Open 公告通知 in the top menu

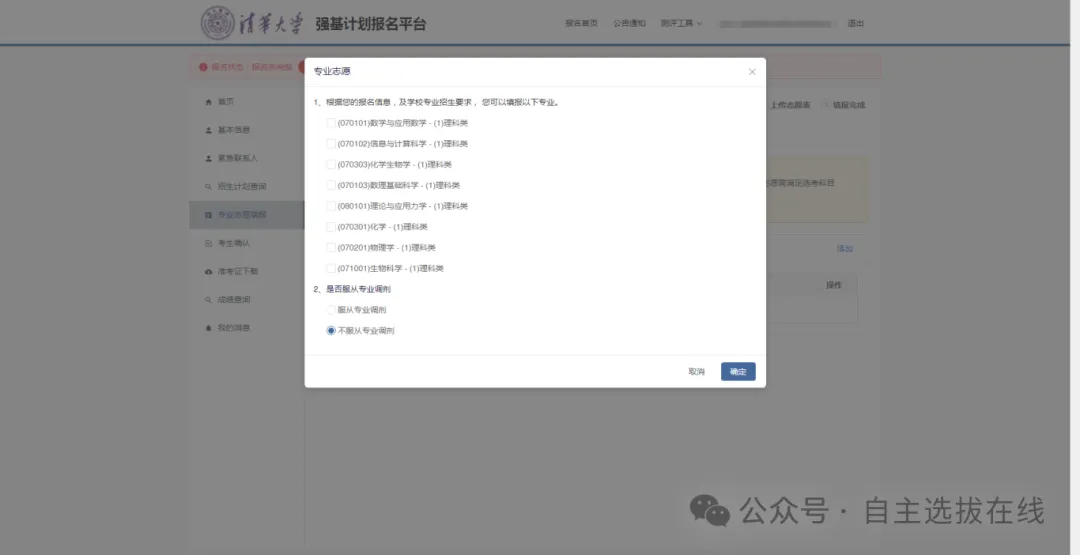[629, 23]
